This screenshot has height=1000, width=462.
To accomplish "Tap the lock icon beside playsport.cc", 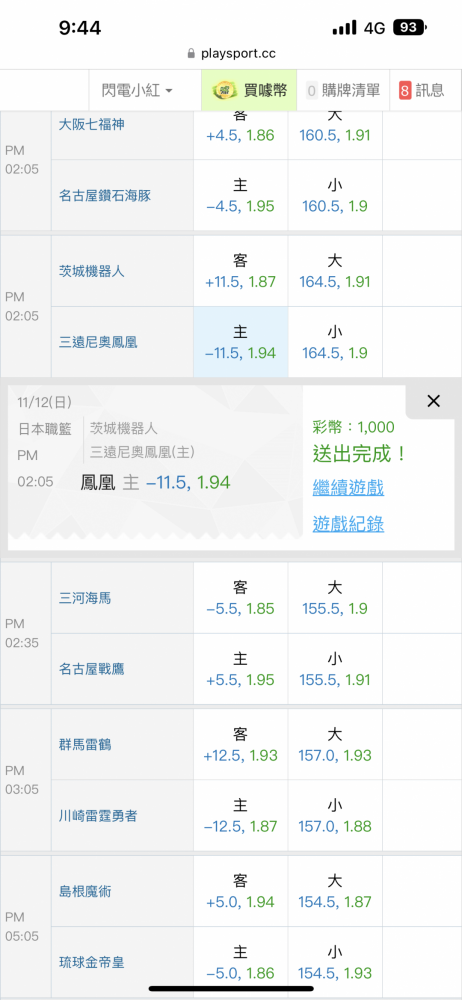I will (x=191, y=54).
